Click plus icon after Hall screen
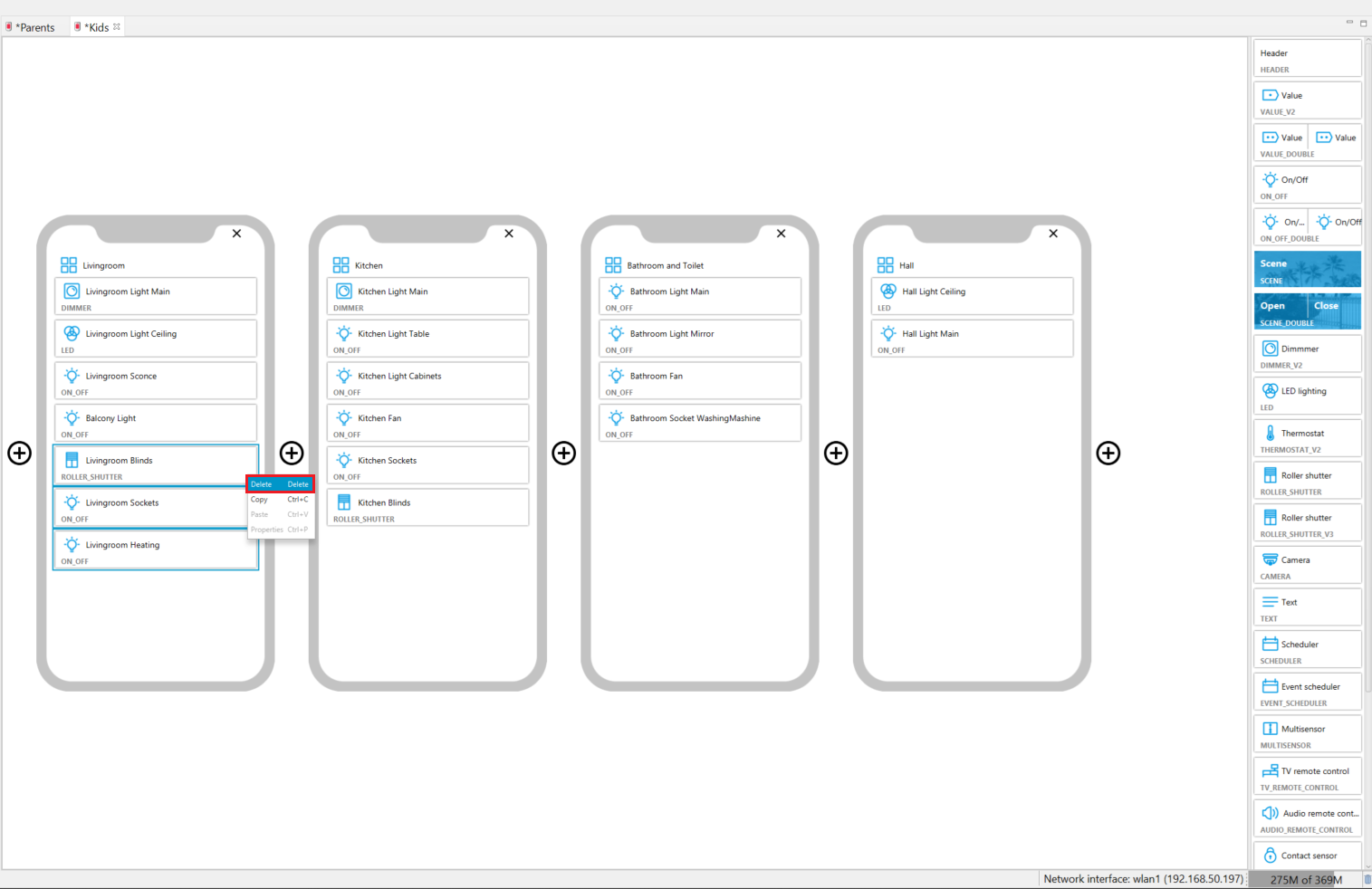Image resolution: width=1372 pixels, height=889 pixels. click(x=1108, y=453)
